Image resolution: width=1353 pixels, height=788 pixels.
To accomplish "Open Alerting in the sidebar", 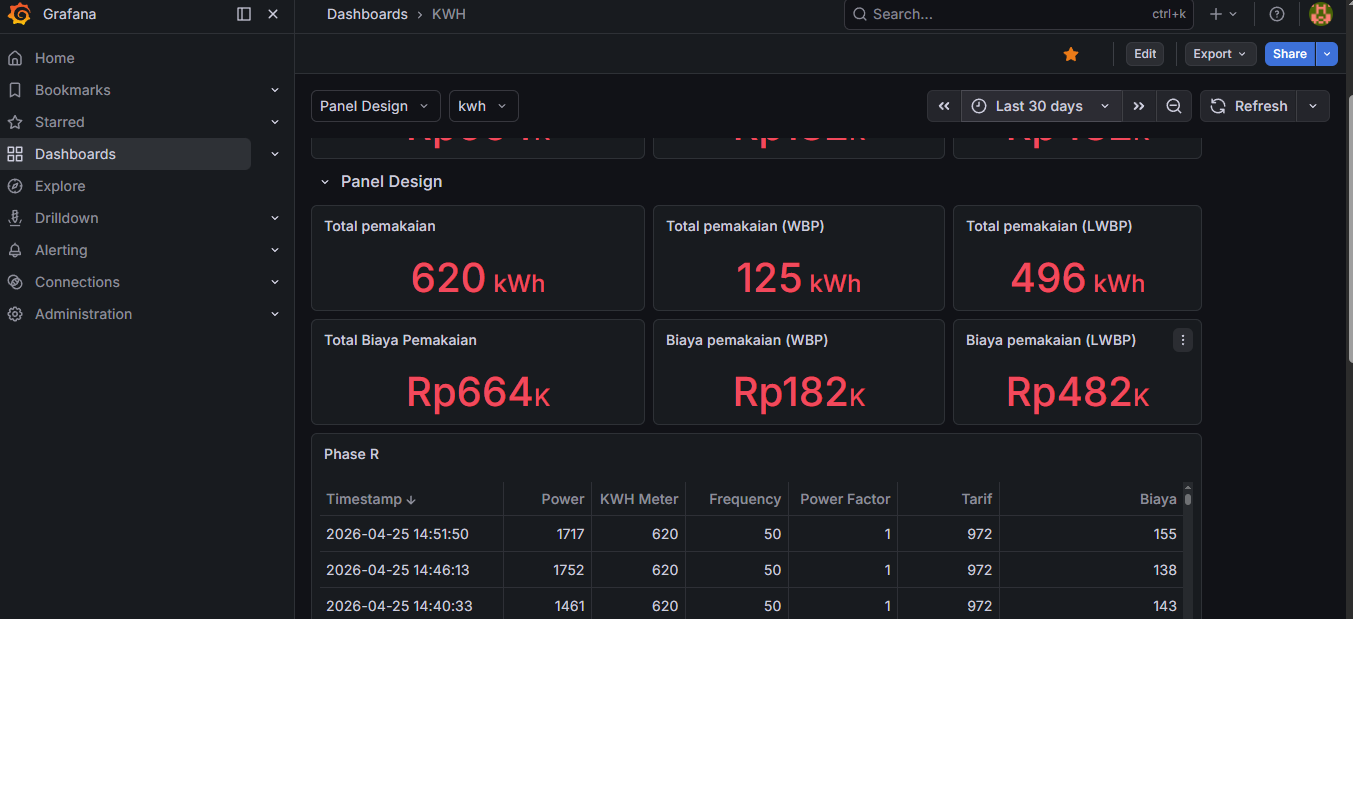I will point(61,250).
